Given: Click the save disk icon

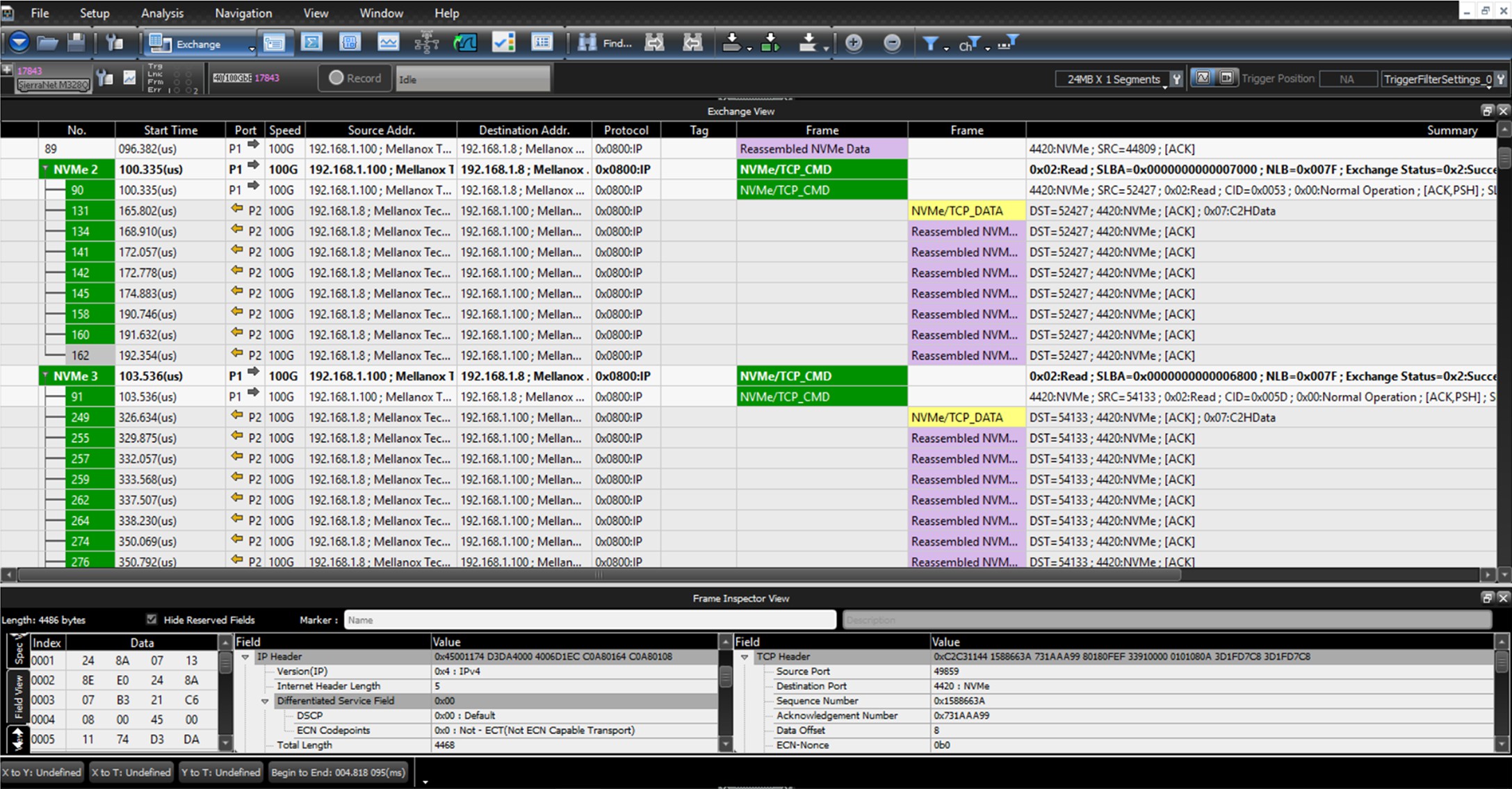Looking at the screenshot, I should point(76,43).
